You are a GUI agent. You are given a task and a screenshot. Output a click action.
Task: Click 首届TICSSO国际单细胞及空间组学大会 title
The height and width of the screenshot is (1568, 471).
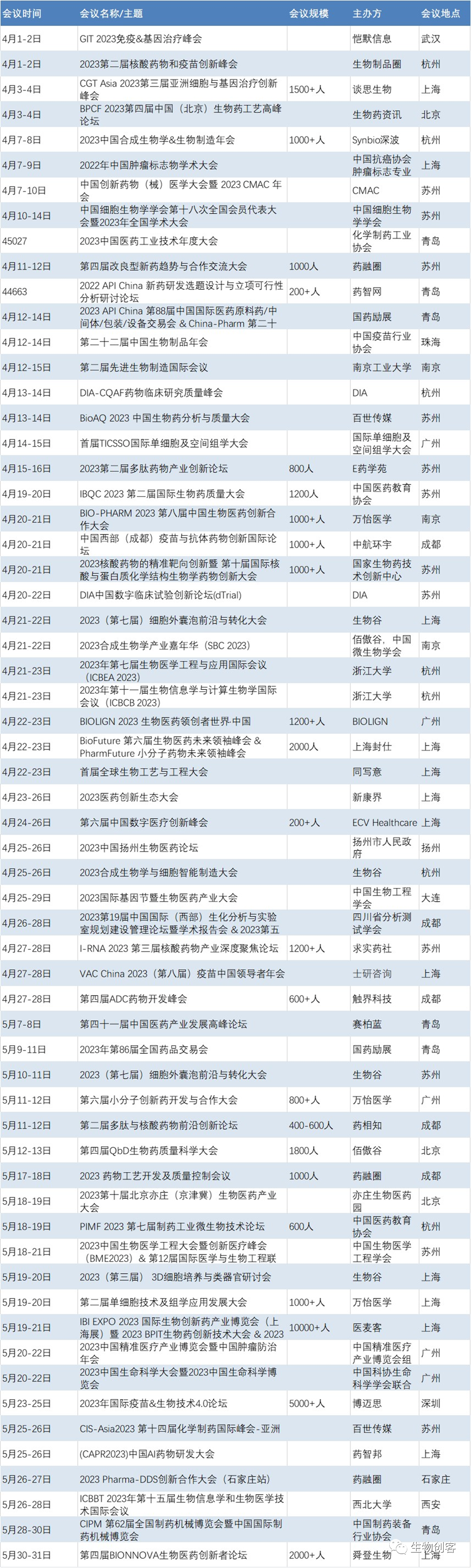coord(164,443)
